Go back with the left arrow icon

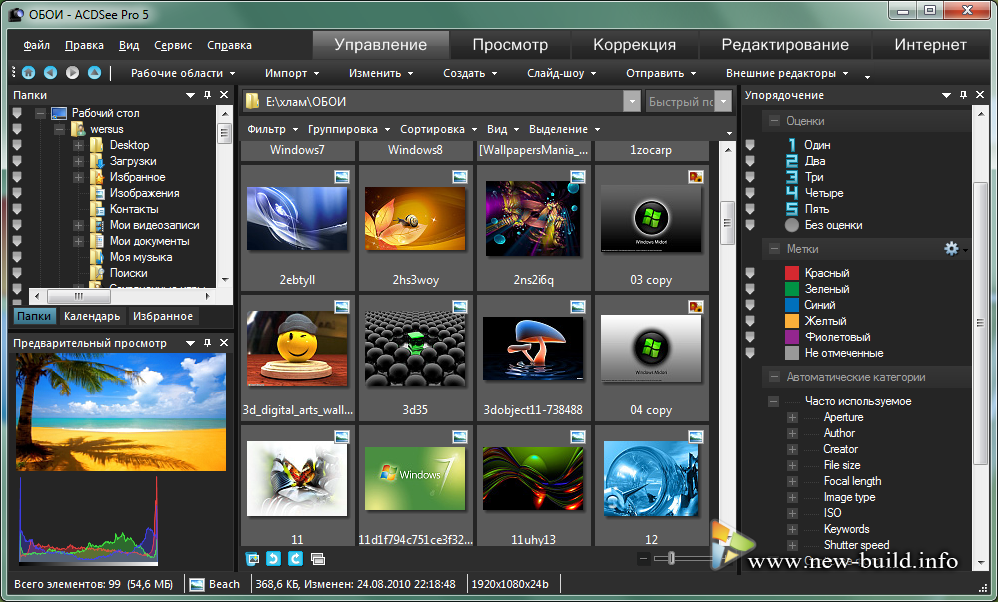click(50, 73)
